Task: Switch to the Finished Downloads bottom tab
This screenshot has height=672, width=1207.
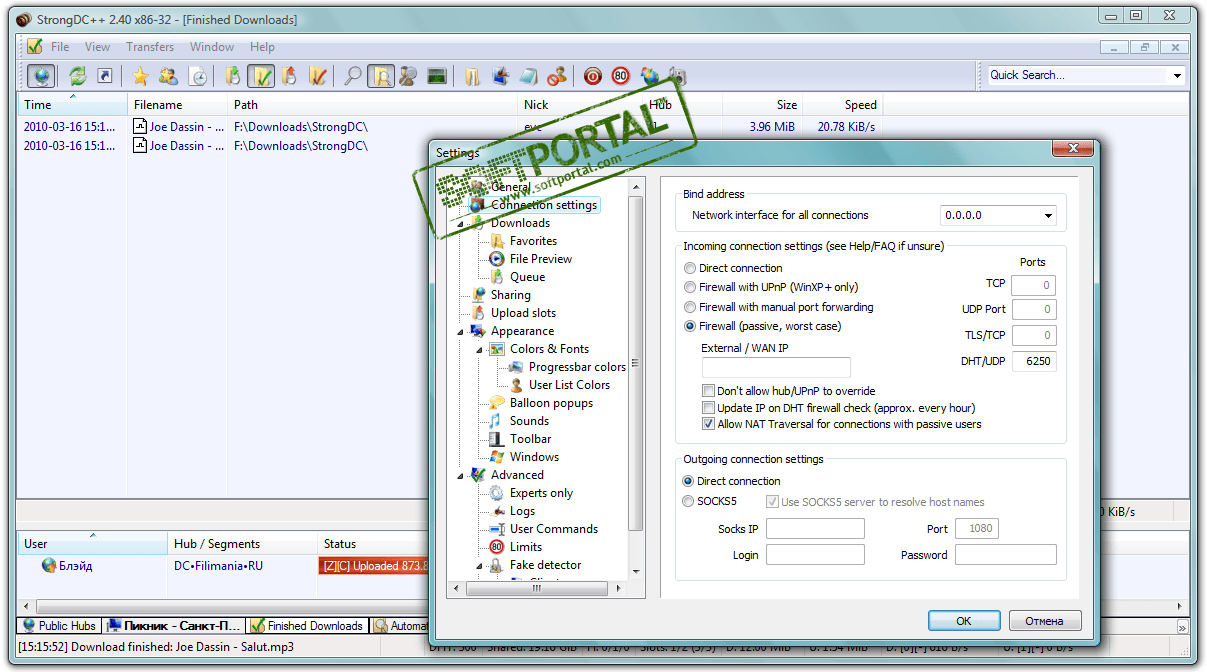Action: [x=307, y=626]
